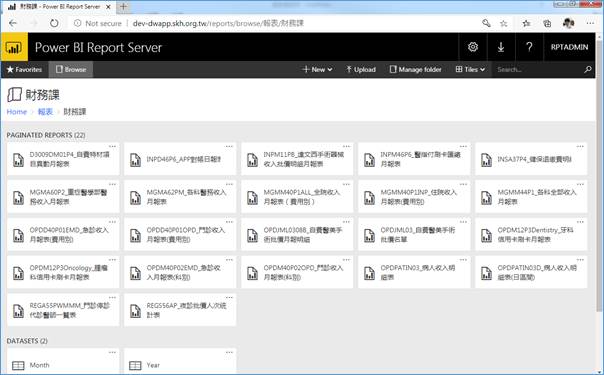The width and height of the screenshot is (604, 375).
Task: Open the OPDM12P3Oncology report icon
Action: pyautogui.click(x=18, y=273)
